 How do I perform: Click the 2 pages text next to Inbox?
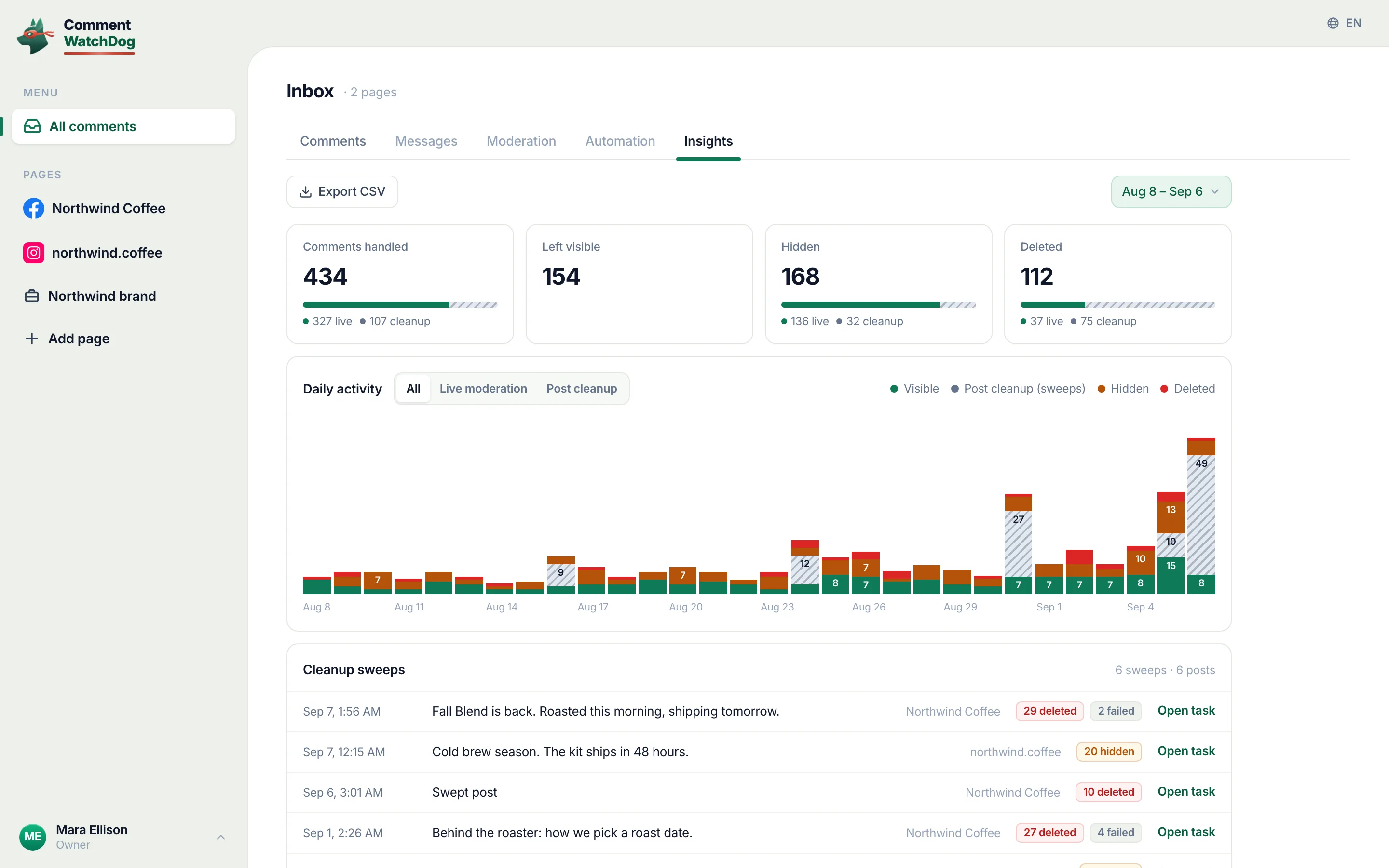373,92
